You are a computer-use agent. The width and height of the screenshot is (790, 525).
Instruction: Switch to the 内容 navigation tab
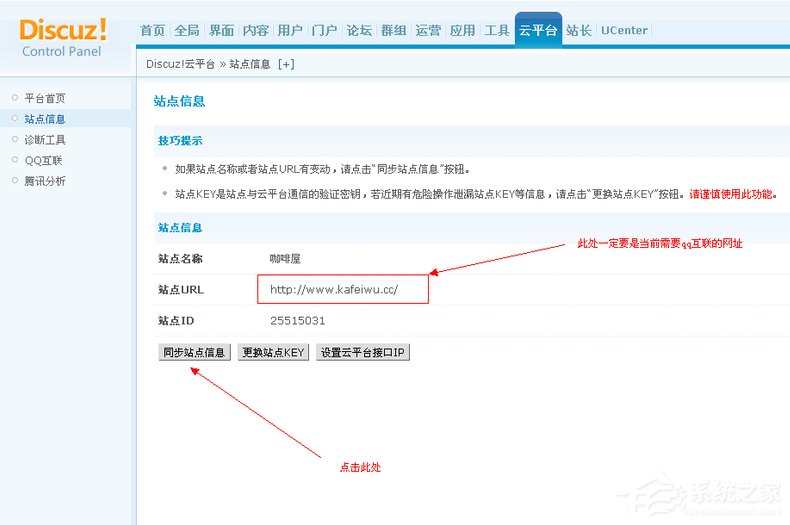(256, 30)
